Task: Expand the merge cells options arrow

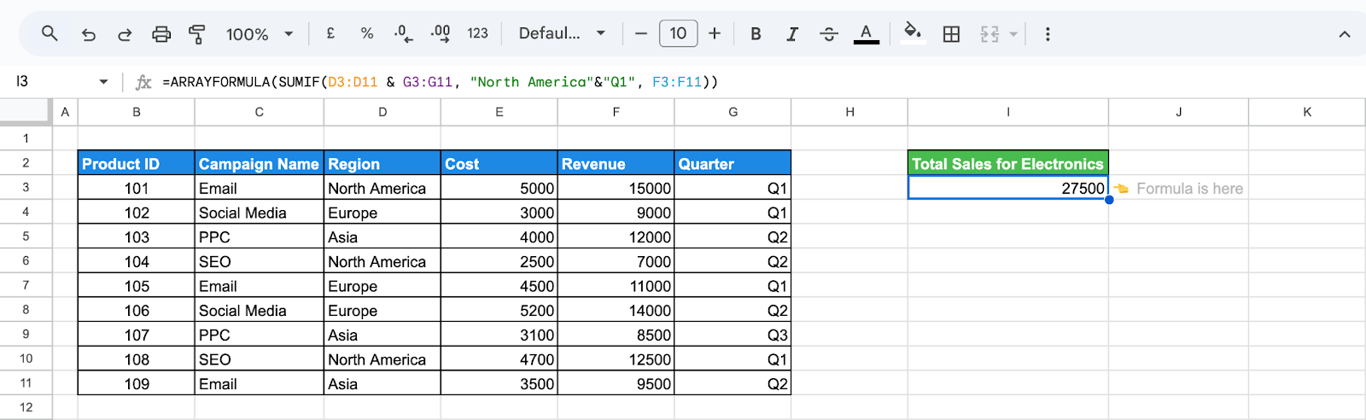Action: tap(1013, 34)
